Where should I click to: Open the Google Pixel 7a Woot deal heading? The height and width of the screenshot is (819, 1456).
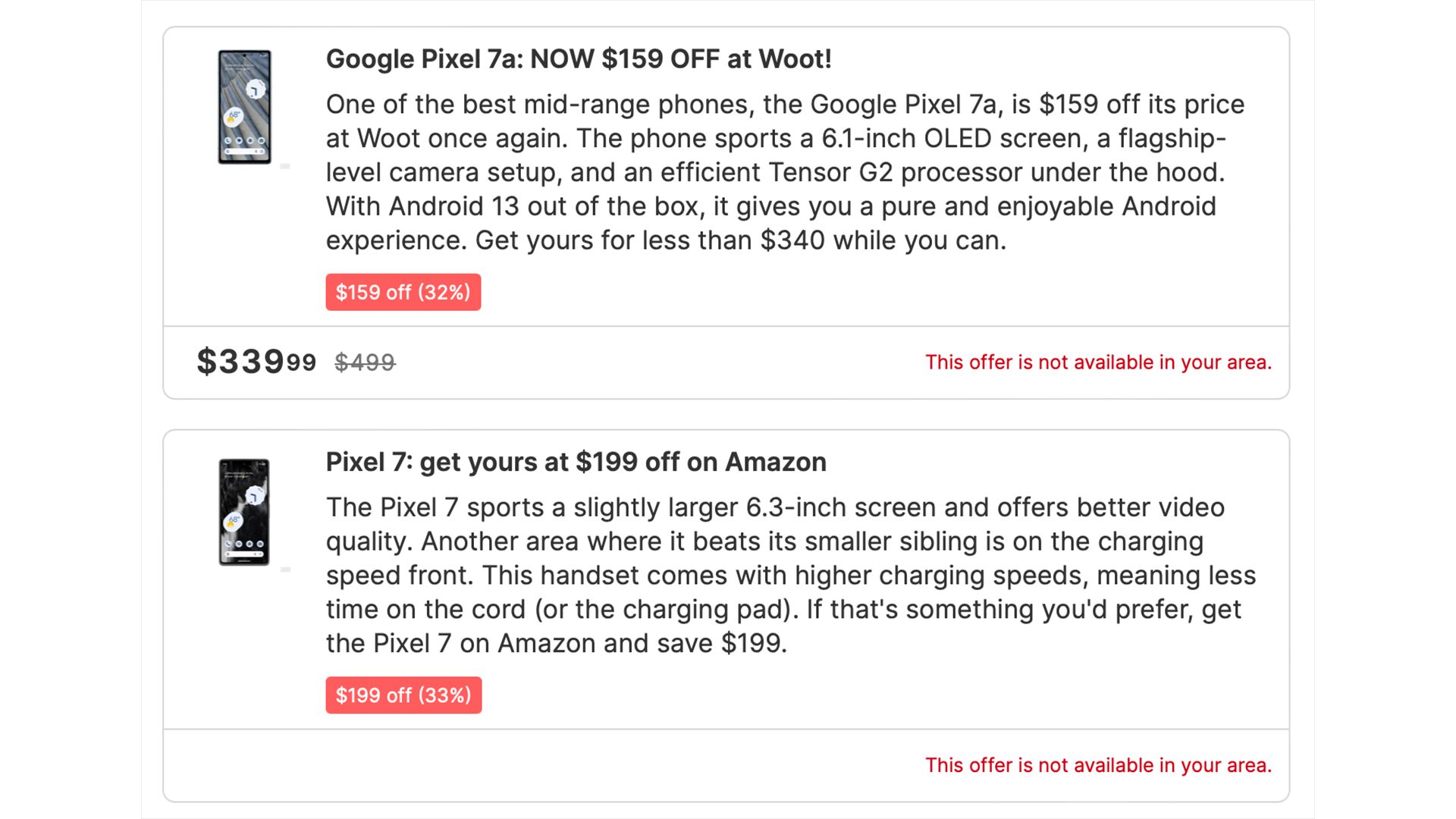579,59
